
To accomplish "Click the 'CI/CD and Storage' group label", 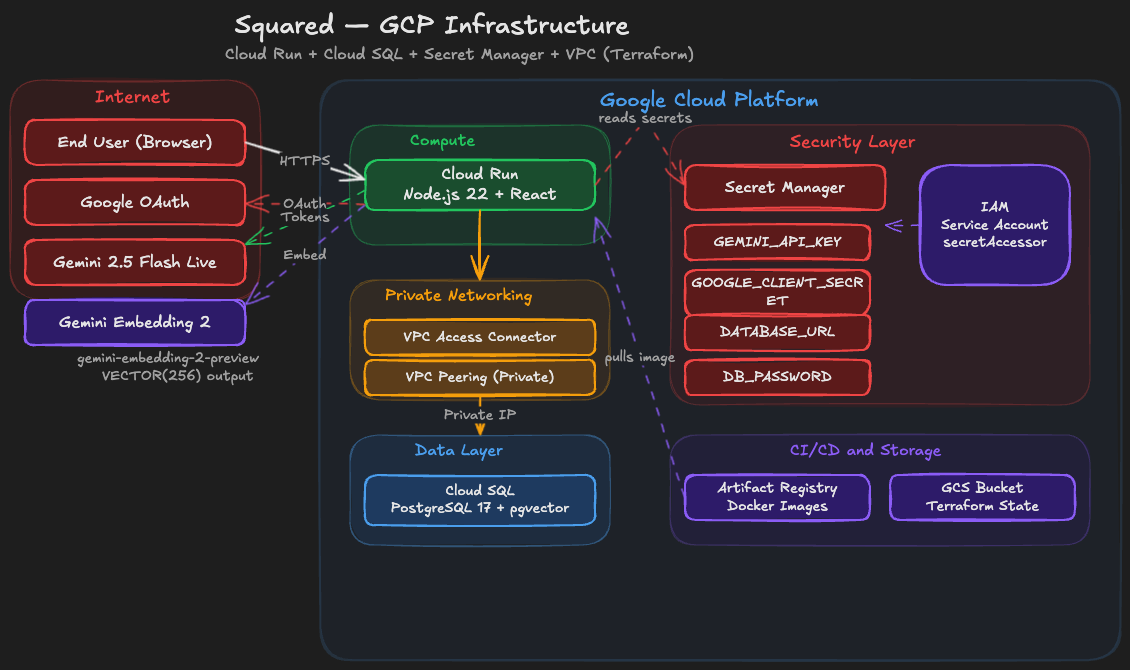I will (866, 450).
